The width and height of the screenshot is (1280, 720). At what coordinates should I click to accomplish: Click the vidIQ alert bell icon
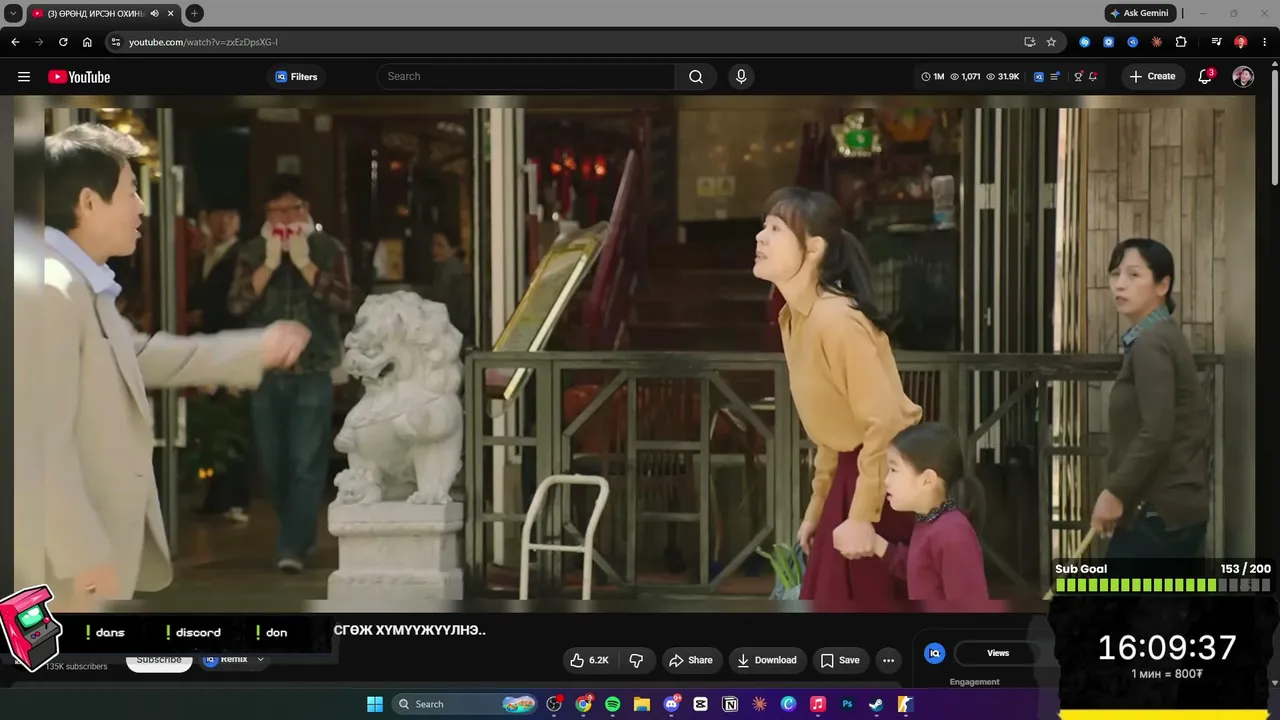tap(1093, 77)
